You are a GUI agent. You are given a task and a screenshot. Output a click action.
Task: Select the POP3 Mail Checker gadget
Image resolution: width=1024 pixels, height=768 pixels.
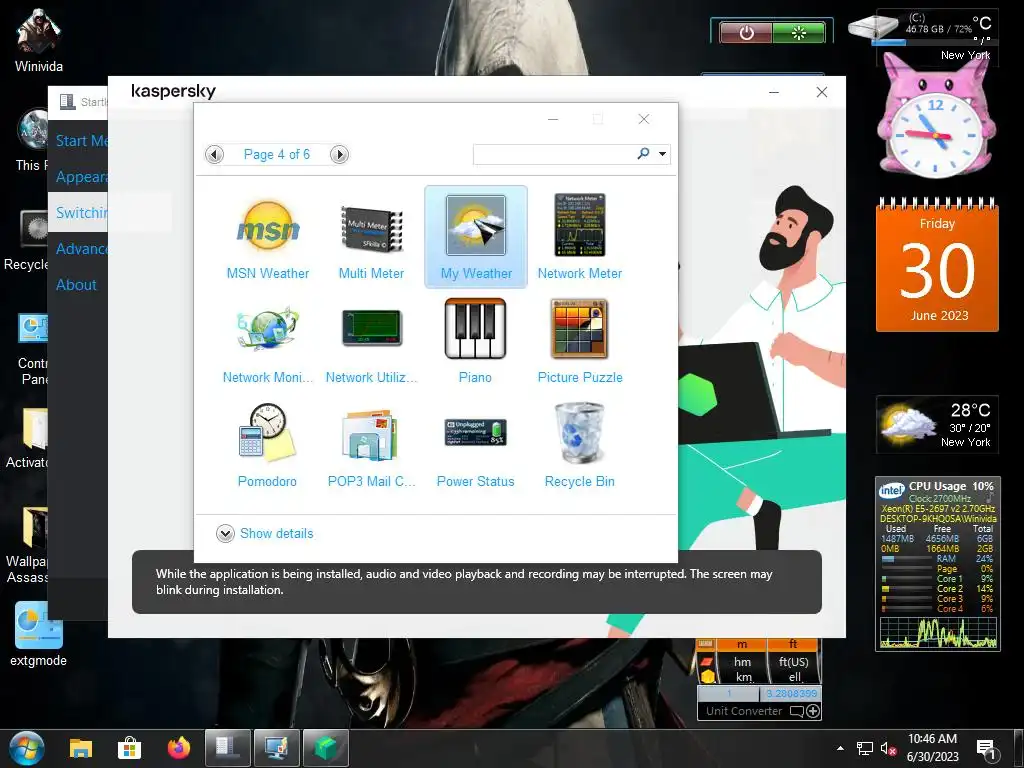click(371, 445)
